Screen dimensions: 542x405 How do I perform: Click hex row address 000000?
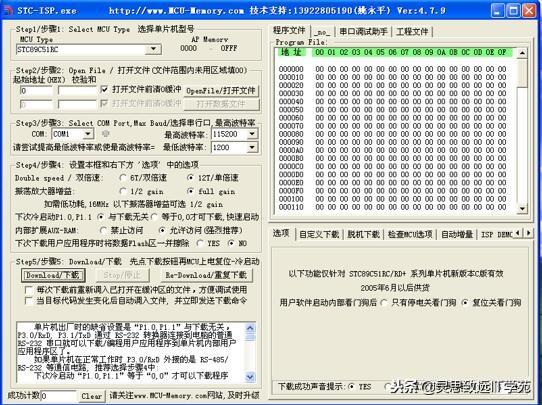click(291, 69)
